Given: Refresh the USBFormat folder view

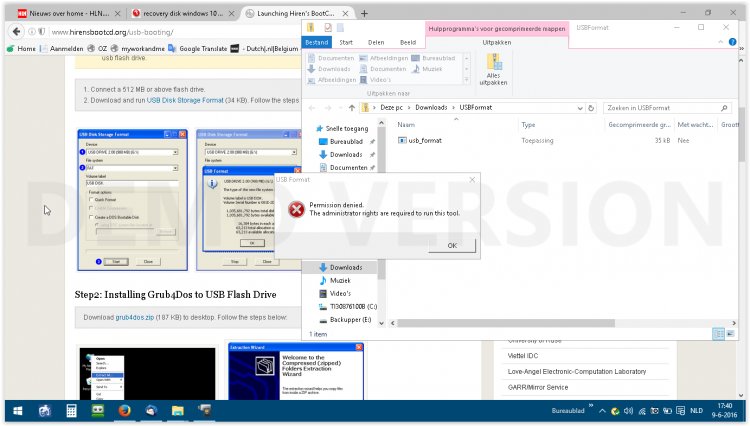Looking at the screenshot, I should [593, 106].
